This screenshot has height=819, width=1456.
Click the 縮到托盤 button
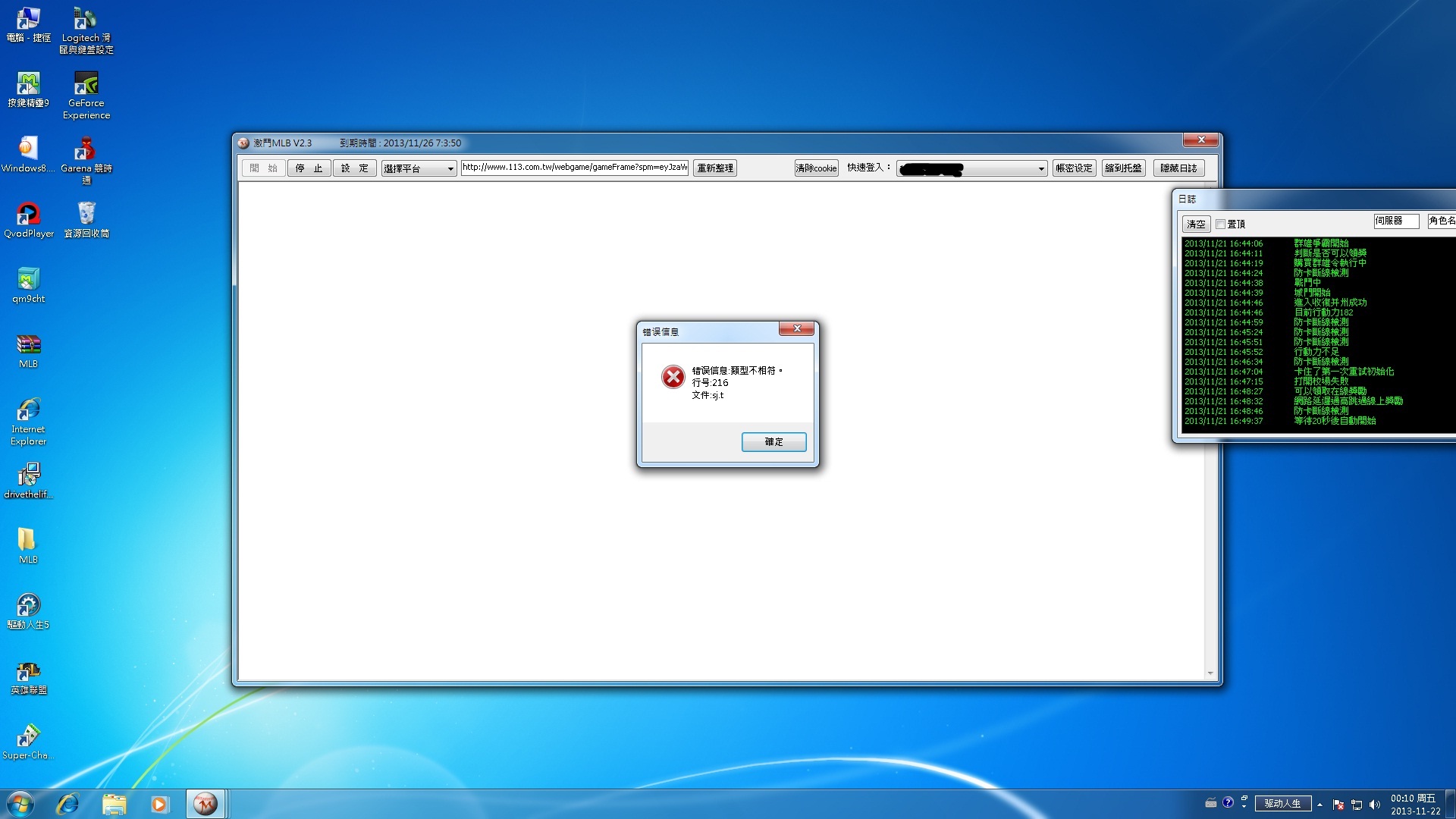1123,168
